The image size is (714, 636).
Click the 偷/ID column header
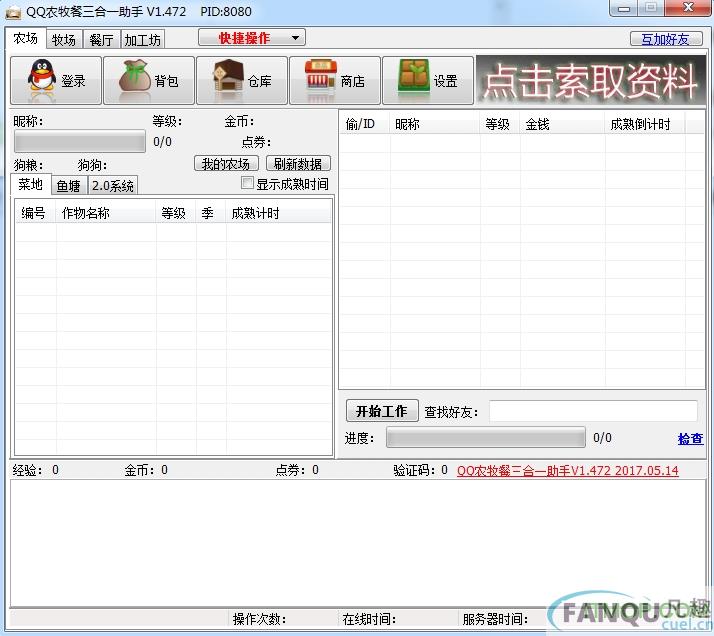pos(365,124)
